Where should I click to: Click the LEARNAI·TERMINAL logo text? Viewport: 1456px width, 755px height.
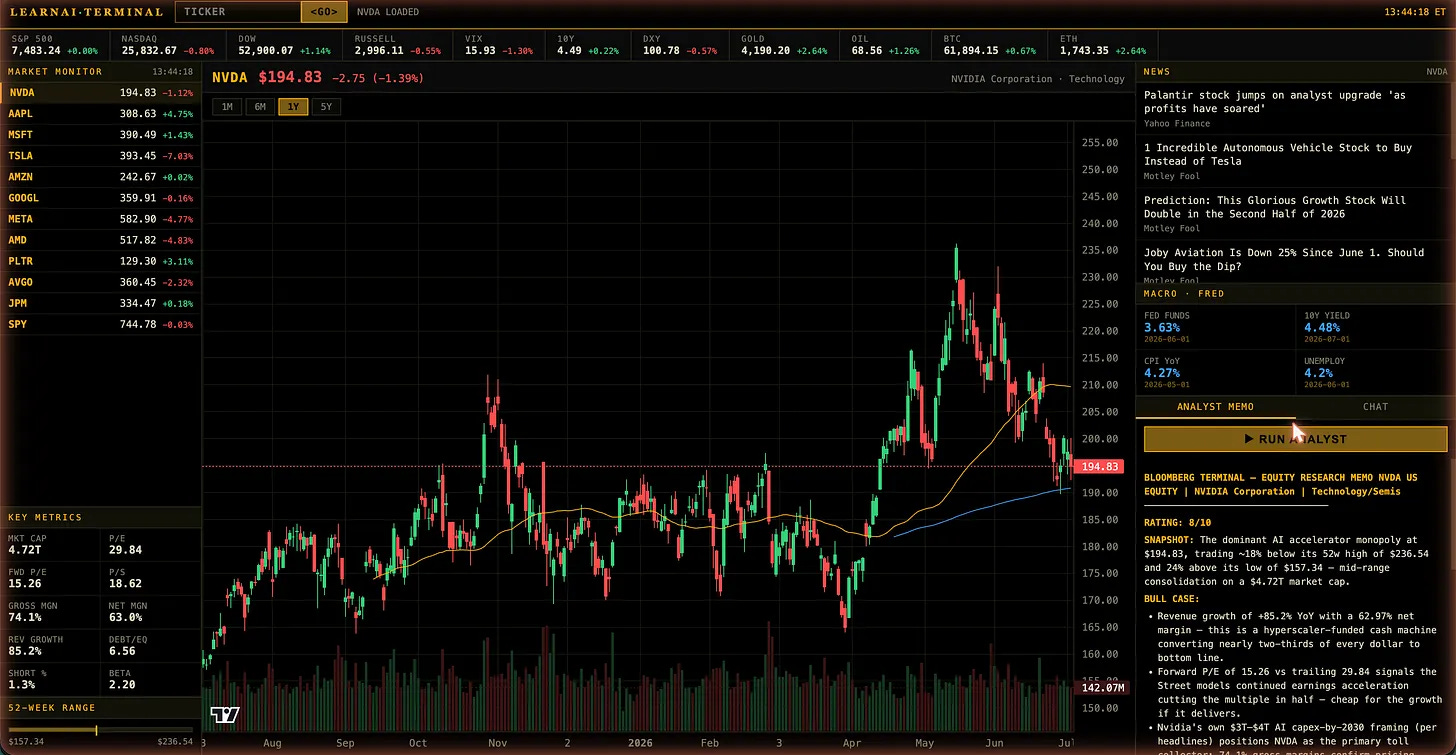pyautogui.click(x=85, y=12)
